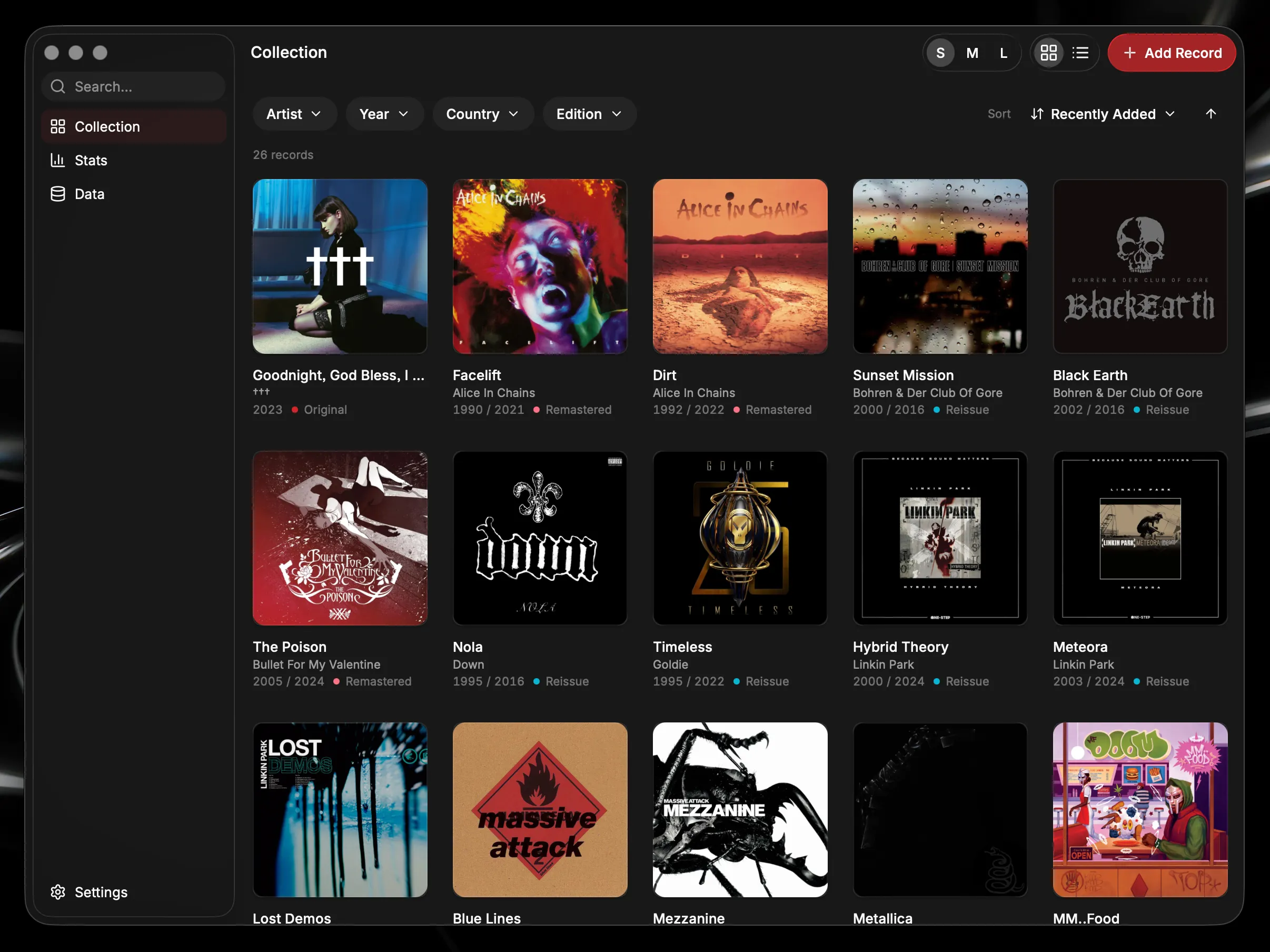Image resolution: width=1270 pixels, height=952 pixels.
Task: Open the Meteora album cover
Action: click(1140, 538)
